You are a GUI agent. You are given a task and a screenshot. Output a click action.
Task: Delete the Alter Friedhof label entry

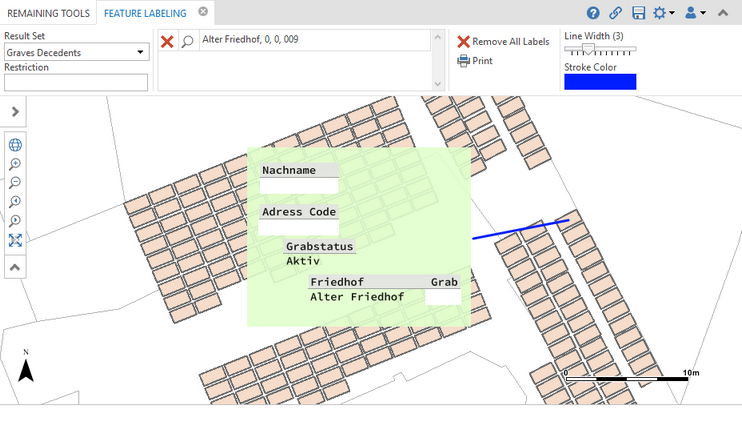point(167,42)
